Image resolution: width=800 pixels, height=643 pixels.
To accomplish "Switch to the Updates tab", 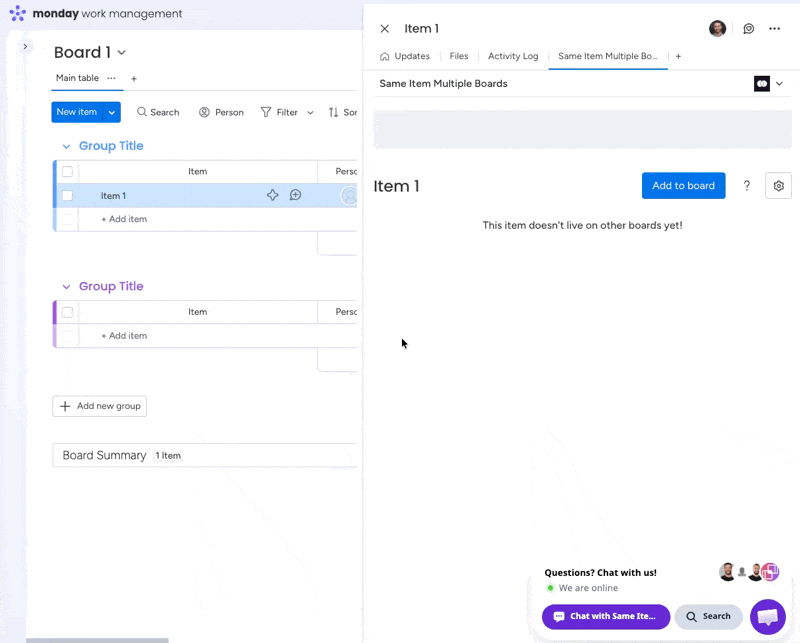I will [x=405, y=56].
